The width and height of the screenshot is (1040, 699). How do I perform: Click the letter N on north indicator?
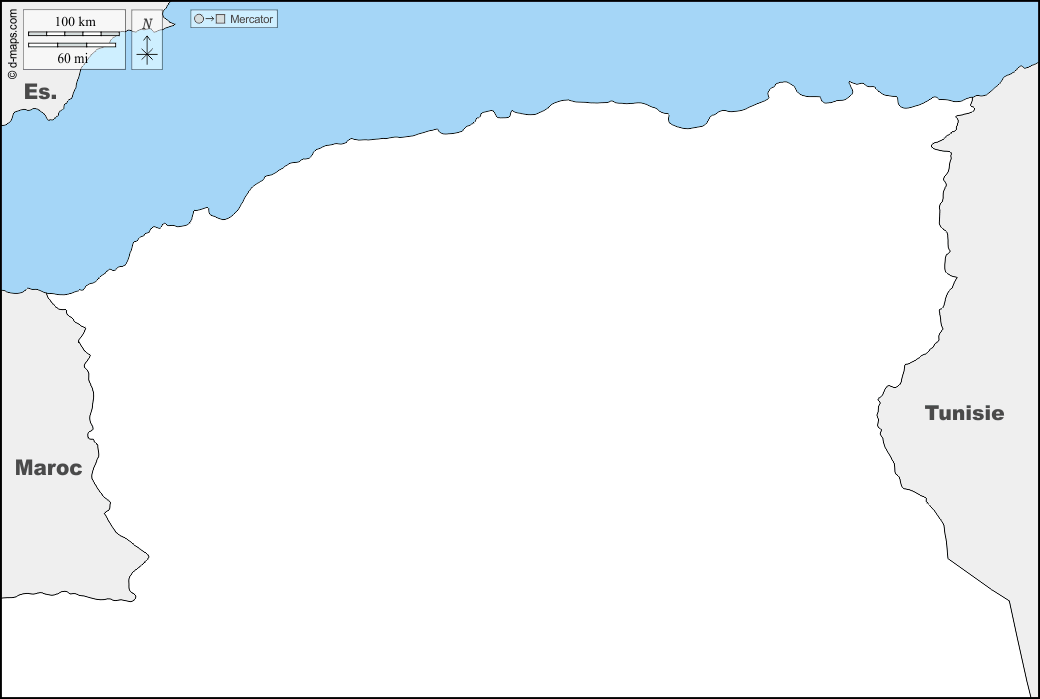[147, 24]
